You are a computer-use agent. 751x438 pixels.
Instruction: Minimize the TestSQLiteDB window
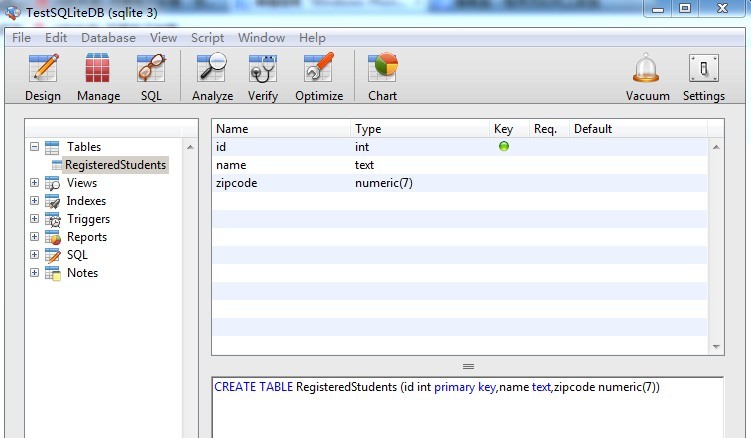click(658, 9)
